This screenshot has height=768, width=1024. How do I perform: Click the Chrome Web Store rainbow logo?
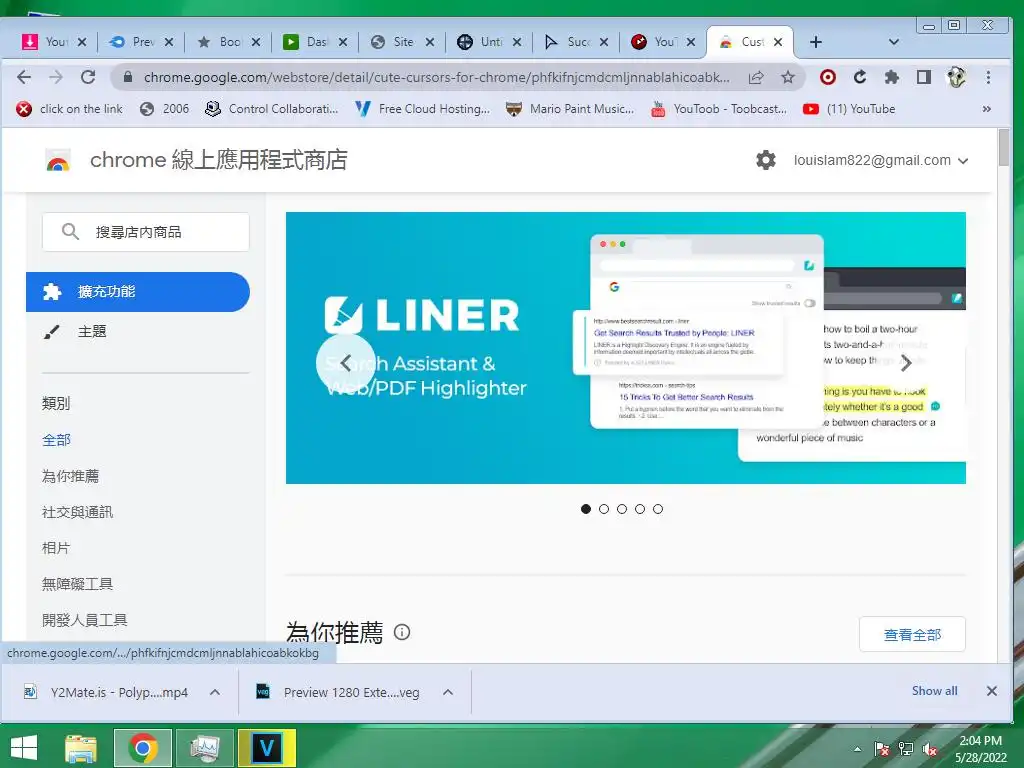coord(57,161)
